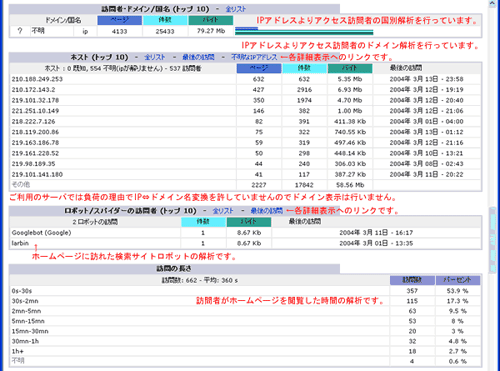
Task: Select host 210.188.249.253 row
Action: coord(246,79)
